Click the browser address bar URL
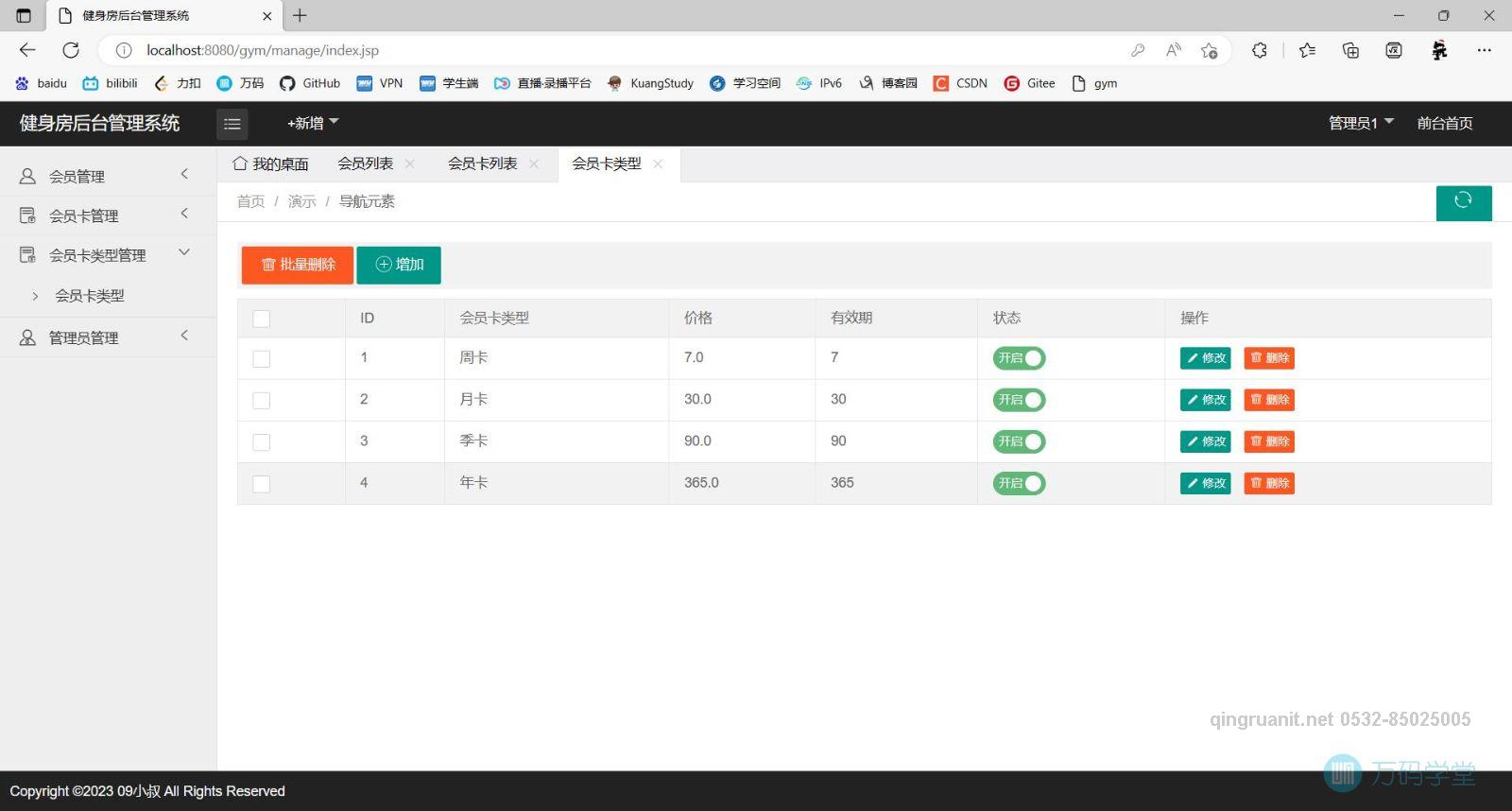The height and width of the screenshot is (811, 1512). tap(263, 50)
